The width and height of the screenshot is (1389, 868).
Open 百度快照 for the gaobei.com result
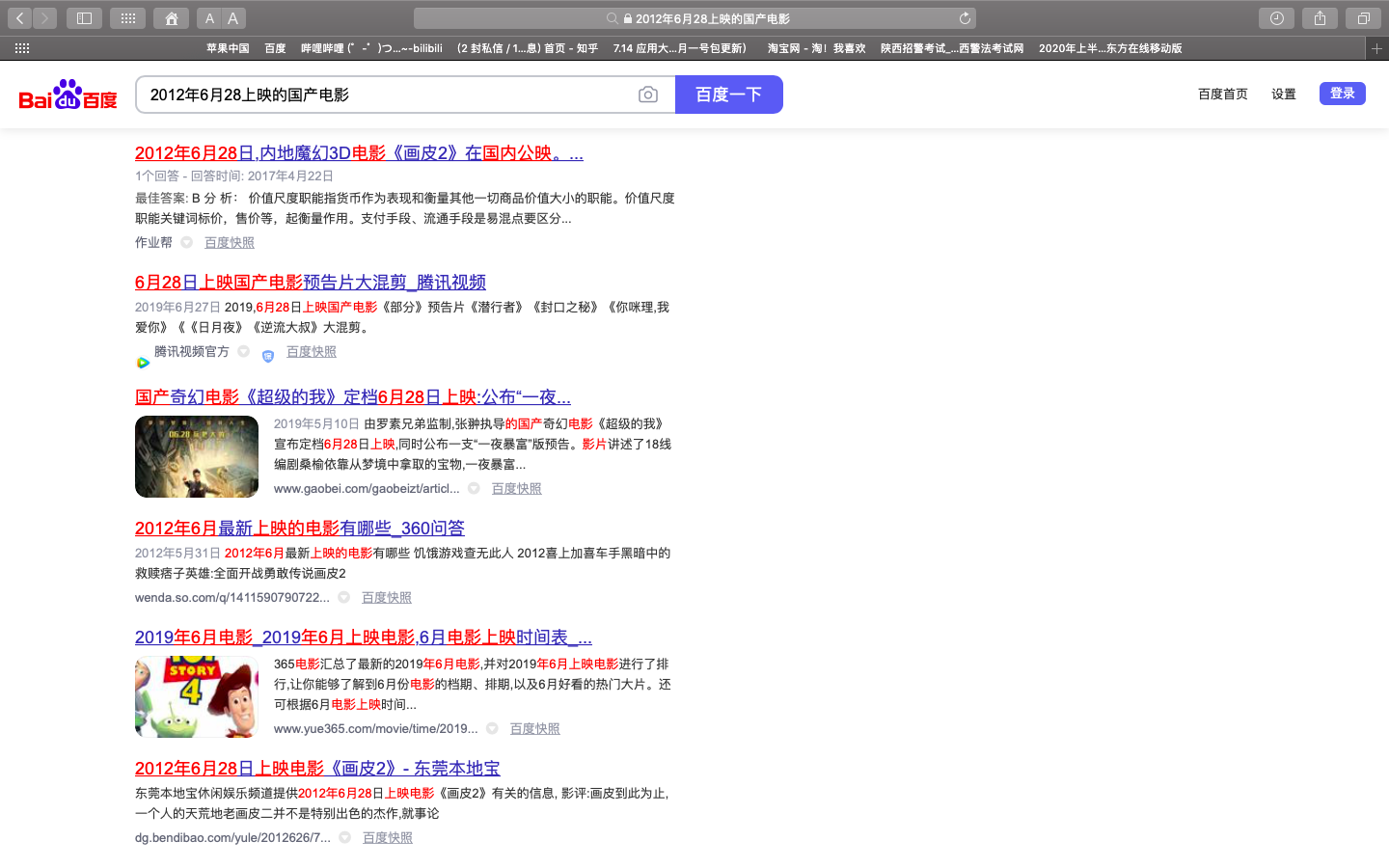[517, 488]
